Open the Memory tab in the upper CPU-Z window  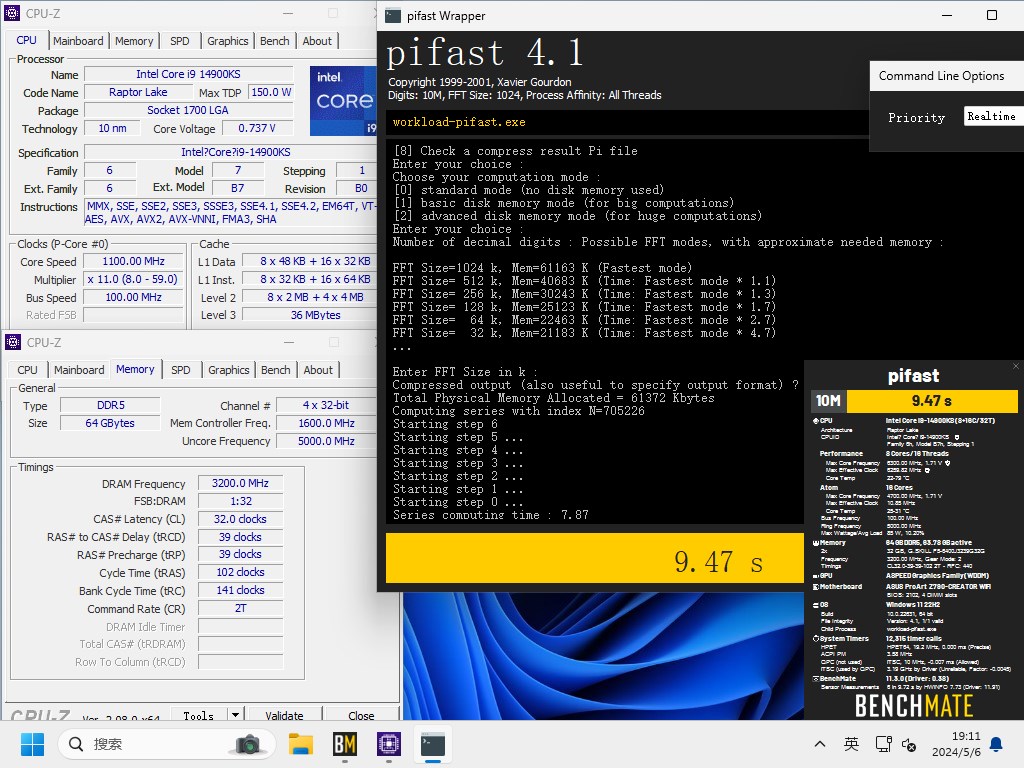pyautogui.click(x=134, y=40)
